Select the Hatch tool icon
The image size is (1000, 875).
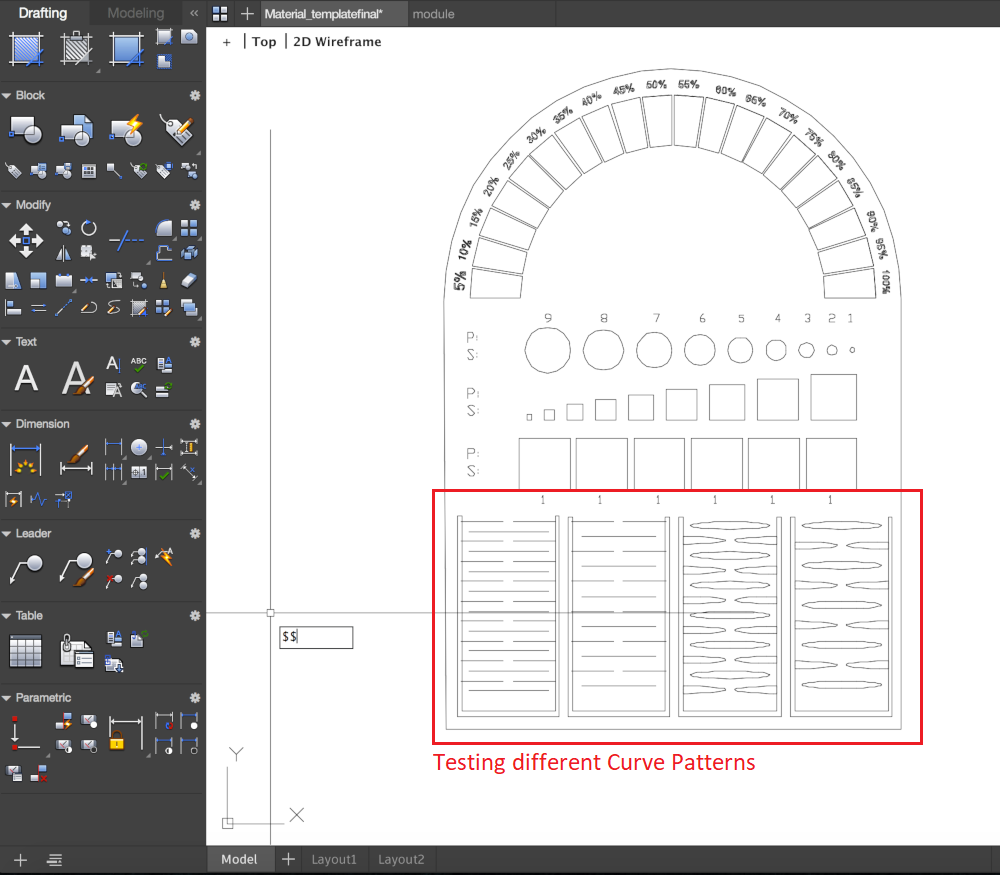(x=26, y=49)
